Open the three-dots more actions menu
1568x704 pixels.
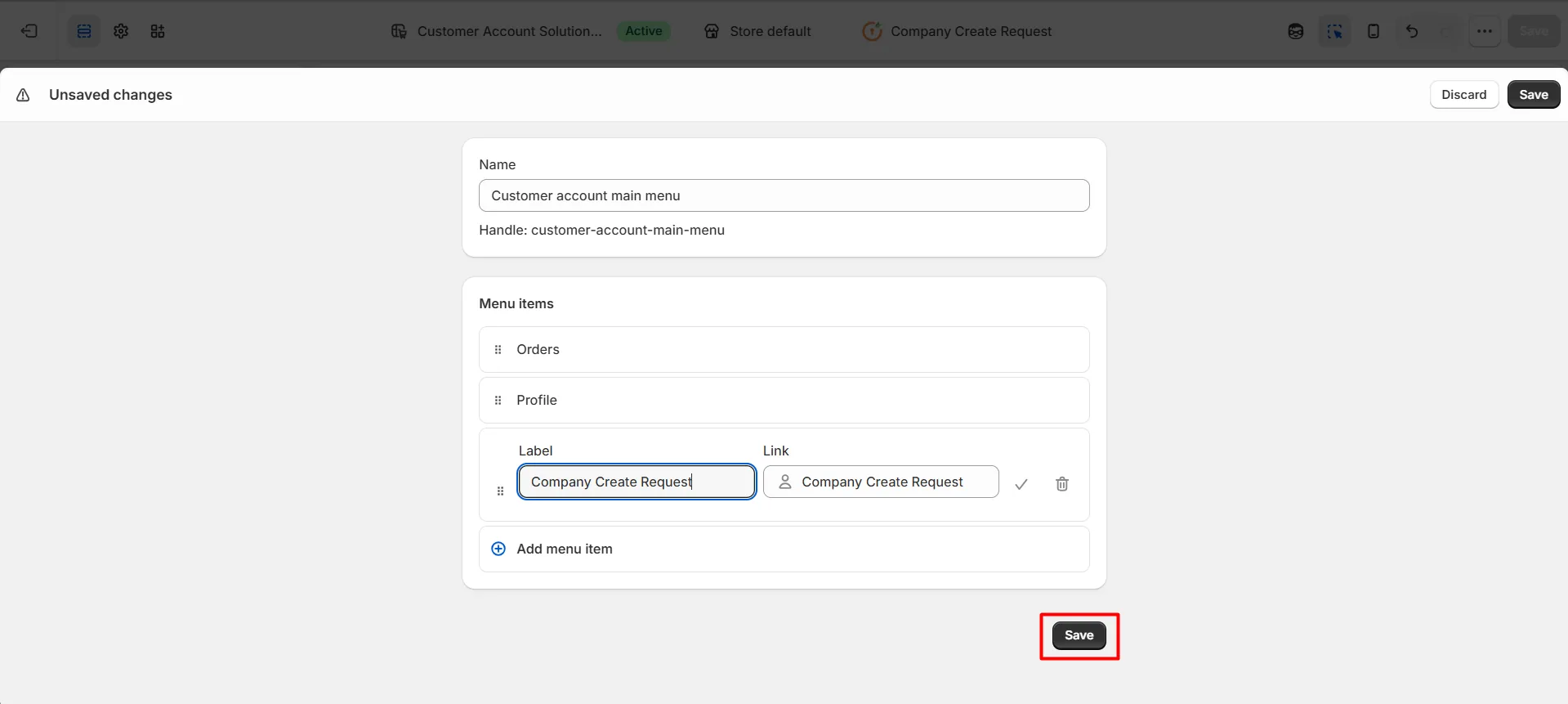pyautogui.click(x=1485, y=31)
